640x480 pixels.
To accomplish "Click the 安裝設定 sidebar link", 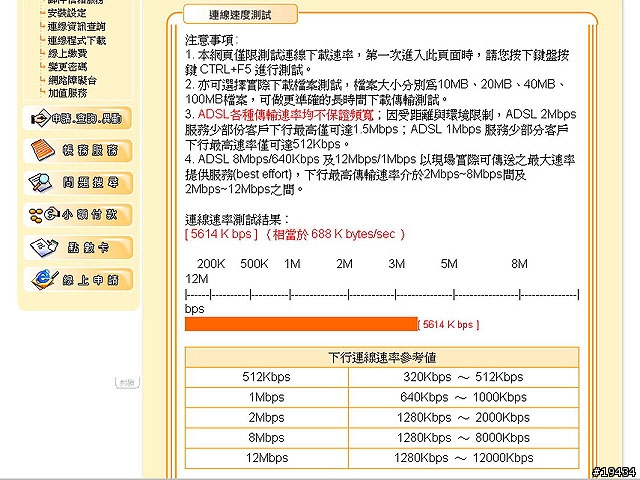I will tap(67, 13).
